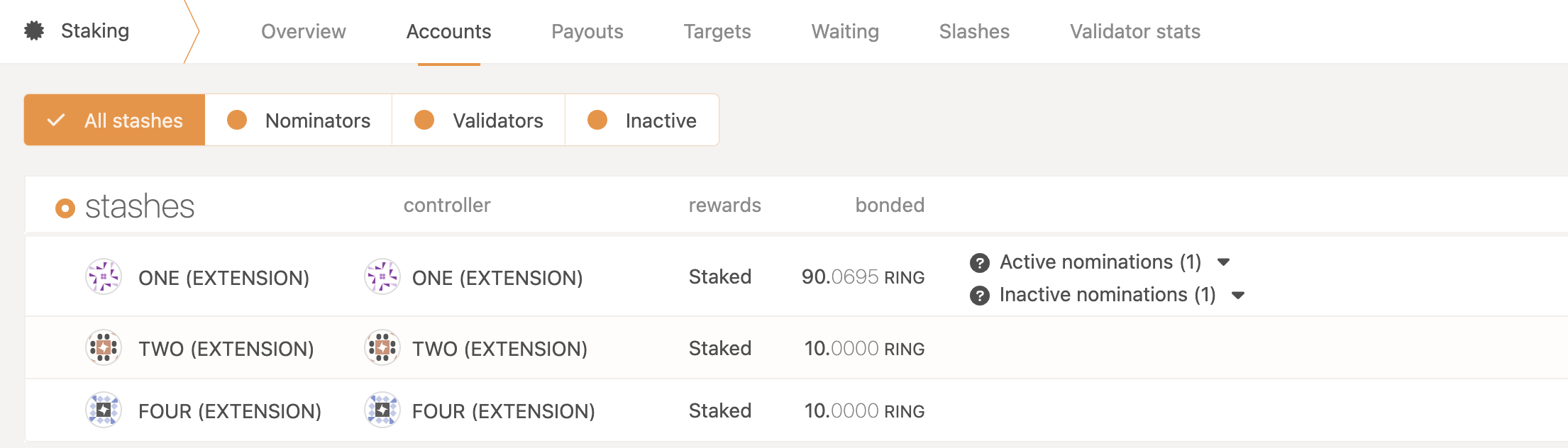Click the help icon beside Inactive nominations
The width and height of the screenshot is (1568, 448).
point(979,294)
